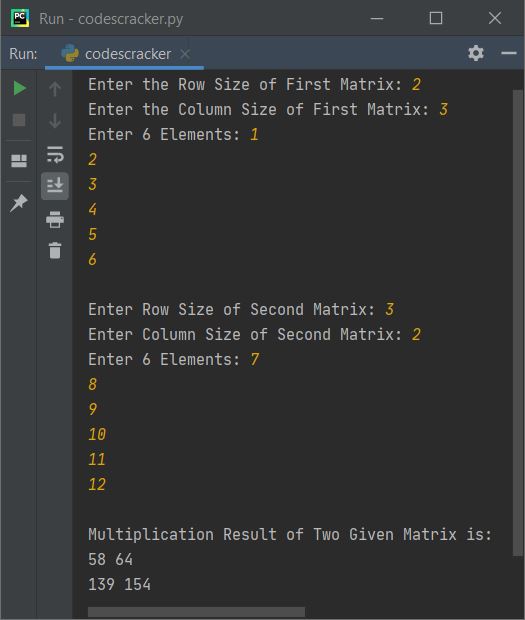Click the 'Run:' label
This screenshot has width=525, height=620.
tap(23, 54)
